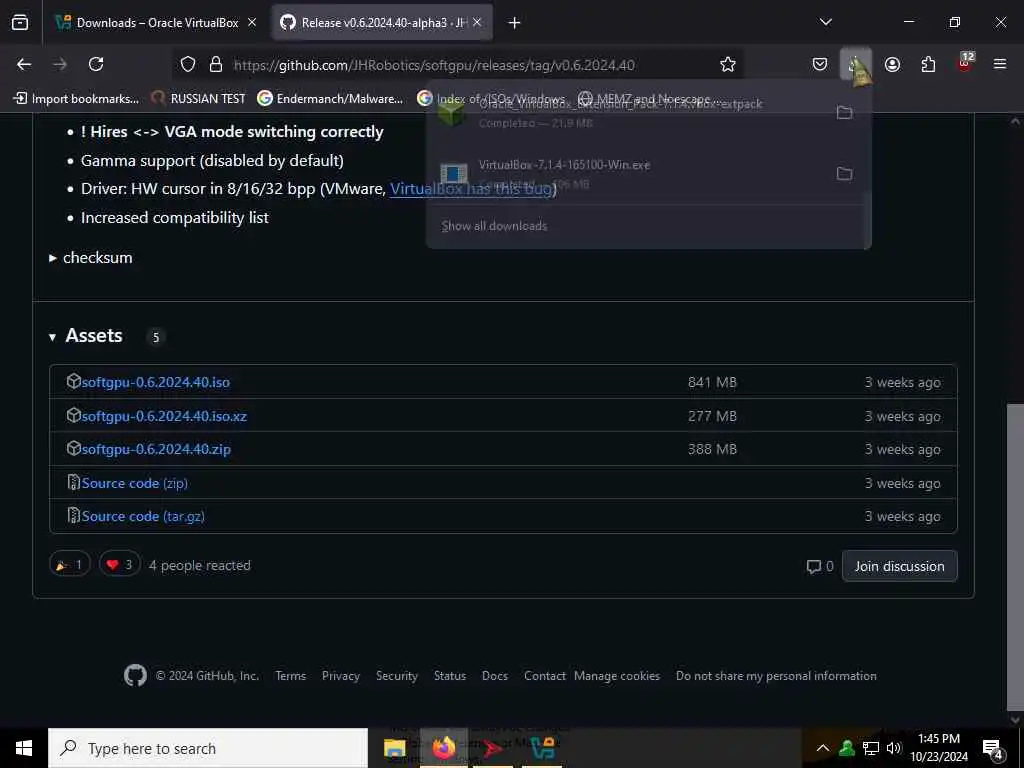Download Source code (tar.gz)
1024x768 pixels.
coord(143,517)
